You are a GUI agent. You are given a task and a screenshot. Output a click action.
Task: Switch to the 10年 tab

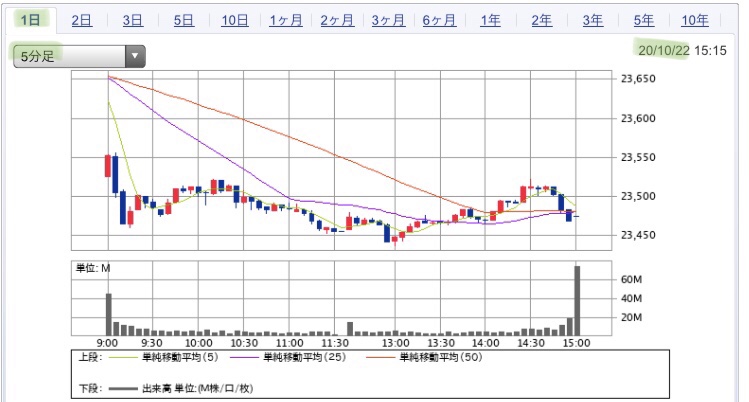695,20
